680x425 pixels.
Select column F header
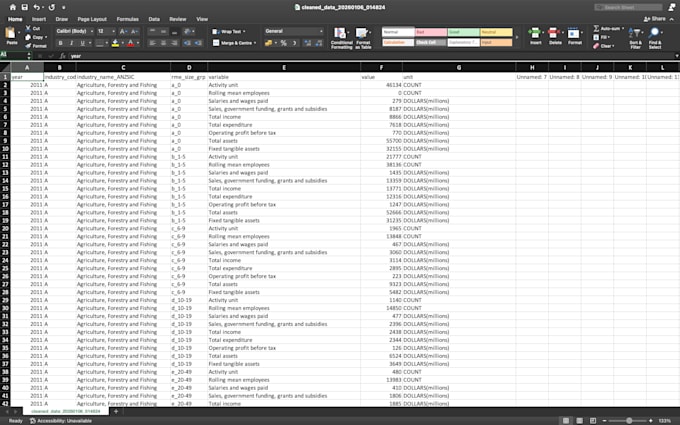click(x=381, y=67)
